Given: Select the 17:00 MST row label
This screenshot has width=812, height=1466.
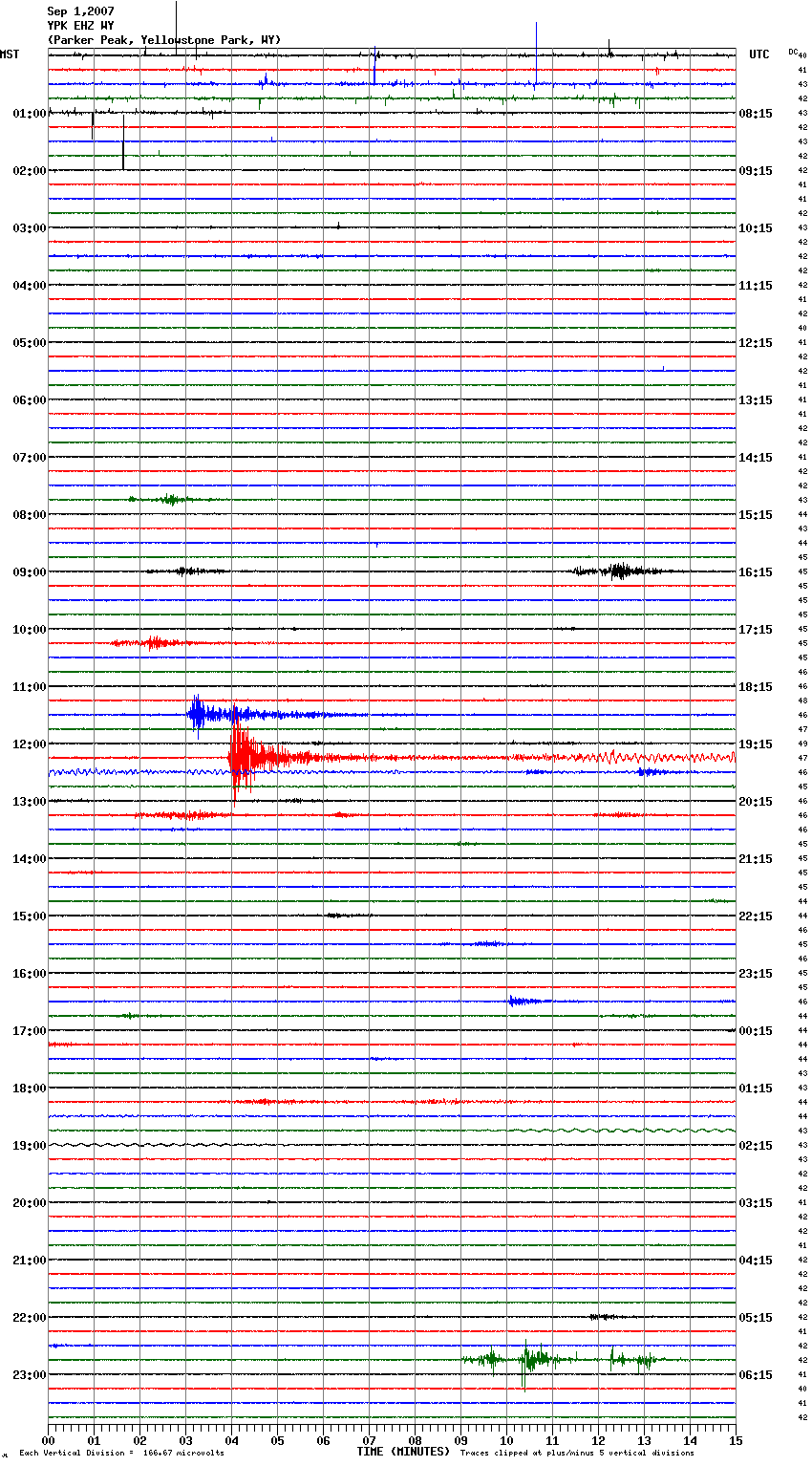Looking at the screenshot, I should point(30,1031).
